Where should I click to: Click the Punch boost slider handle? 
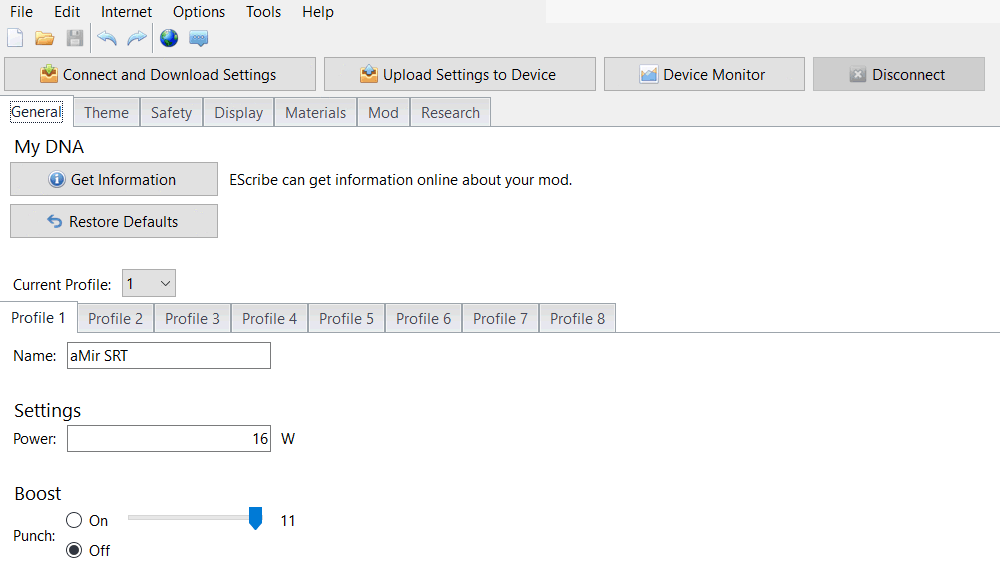pyautogui.click(x=255, y=518)
